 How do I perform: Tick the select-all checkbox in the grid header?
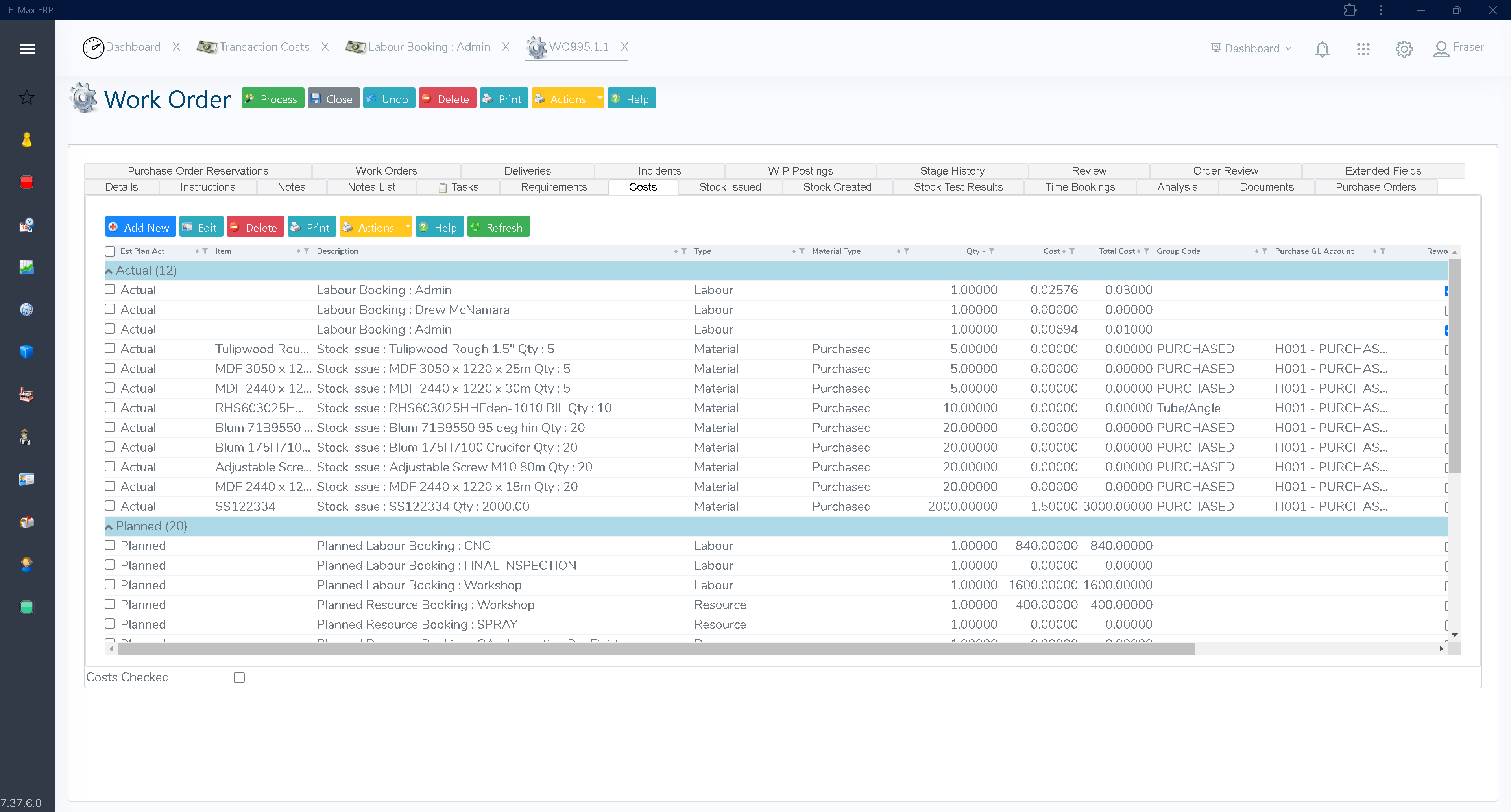coord(110,251)
